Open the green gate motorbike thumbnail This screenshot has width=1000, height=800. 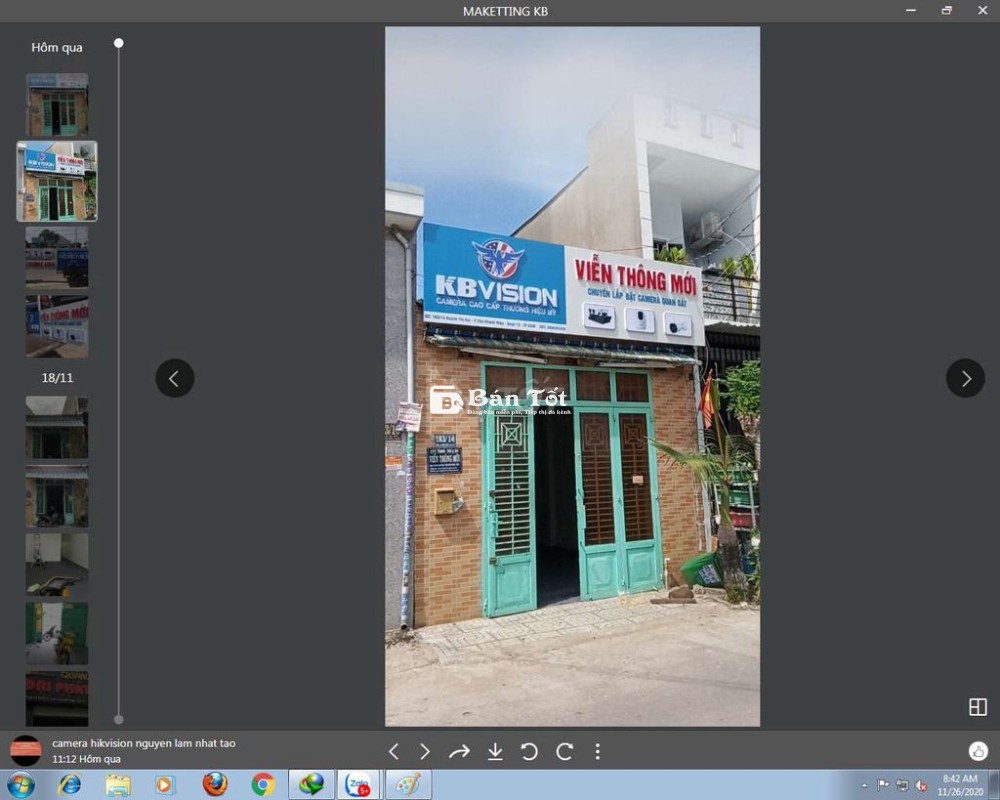(x=57, y=633)
